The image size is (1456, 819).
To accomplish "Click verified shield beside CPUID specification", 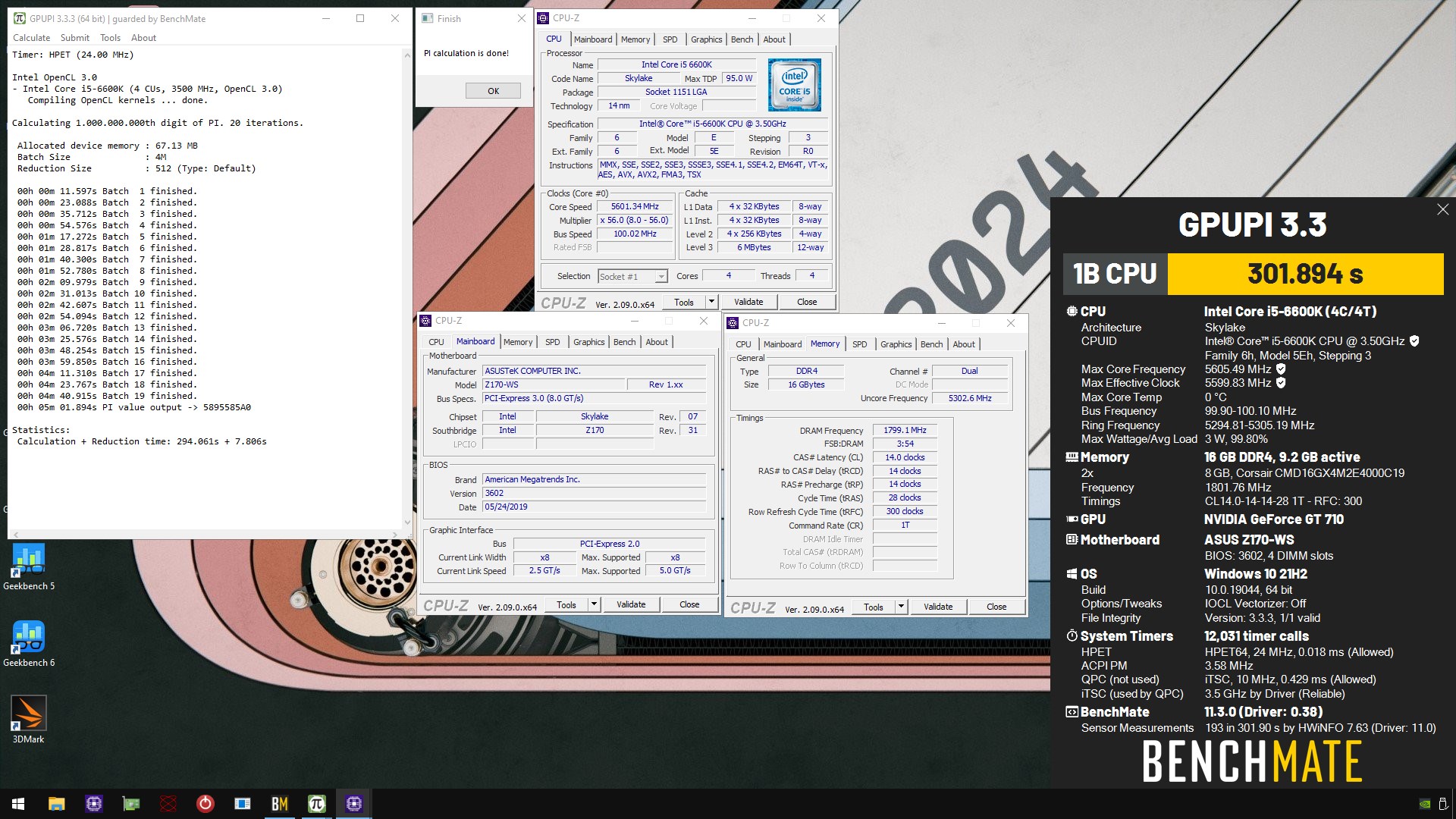I will point(1414,341).
